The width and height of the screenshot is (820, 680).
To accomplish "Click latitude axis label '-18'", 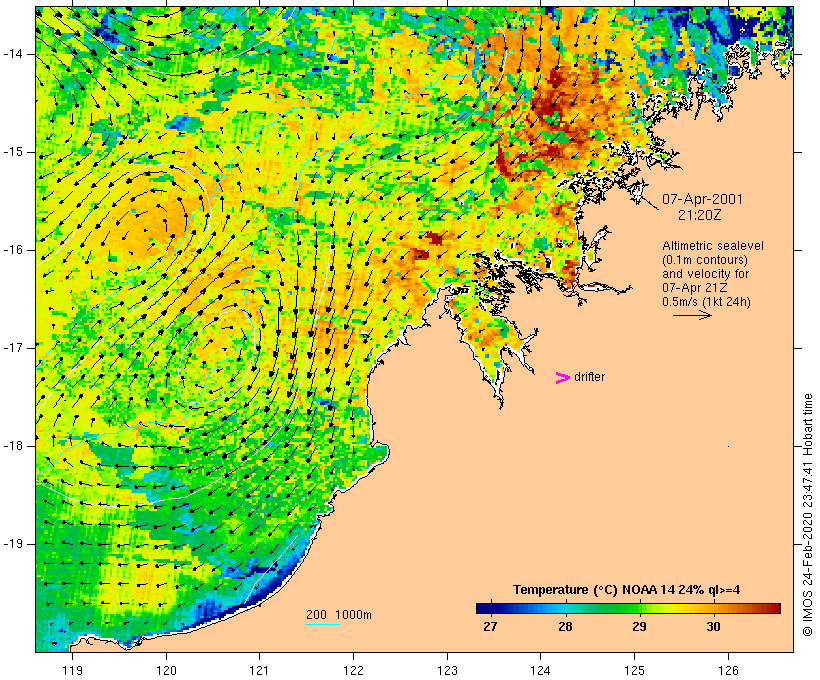I will [13, 446].
